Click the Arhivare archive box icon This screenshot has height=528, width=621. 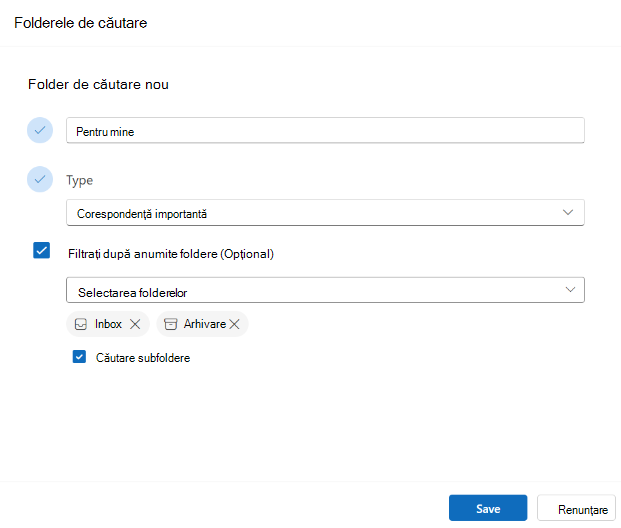[171, 324]
